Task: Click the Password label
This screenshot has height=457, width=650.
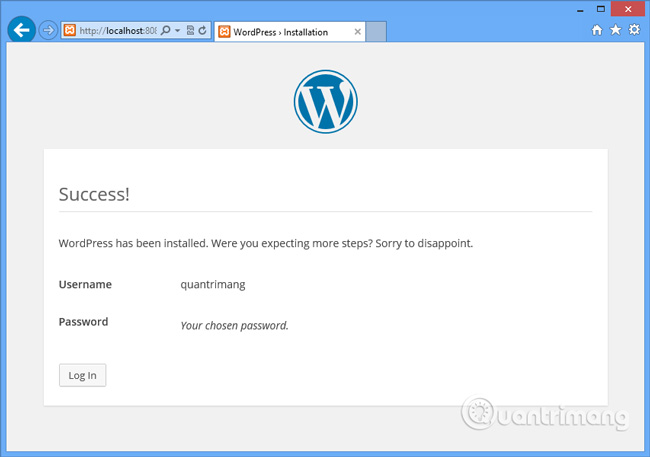Action: (83, 322)
